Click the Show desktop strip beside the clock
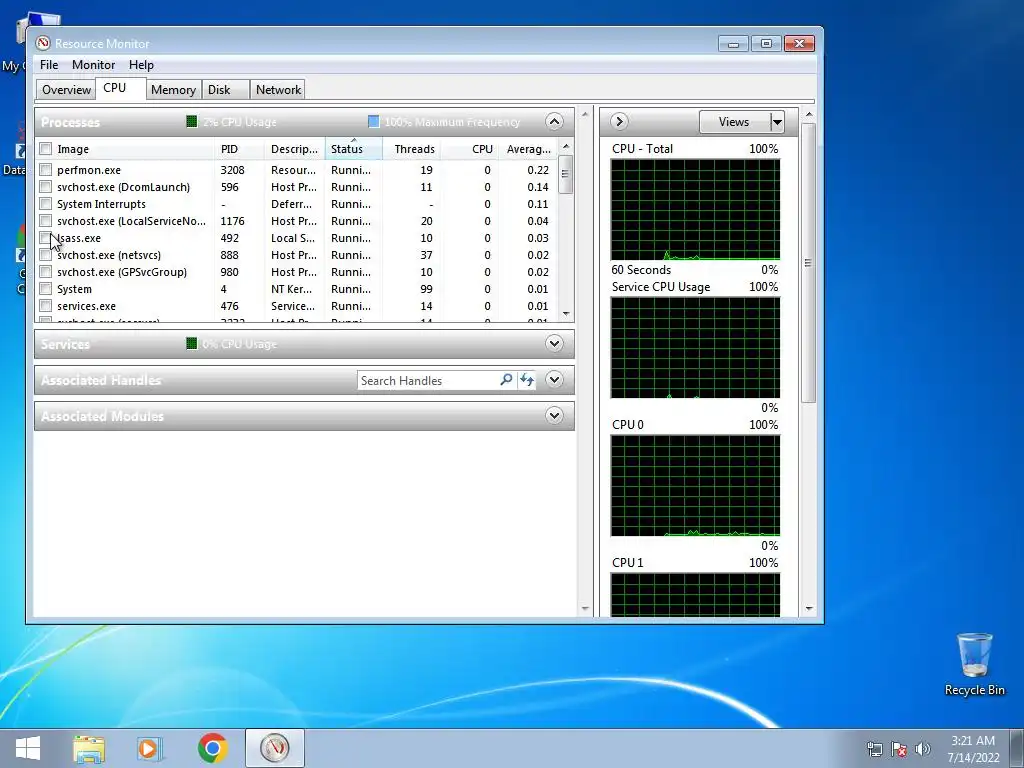The width and height of the screenshot is (1024, 768). coord(1018,748)
